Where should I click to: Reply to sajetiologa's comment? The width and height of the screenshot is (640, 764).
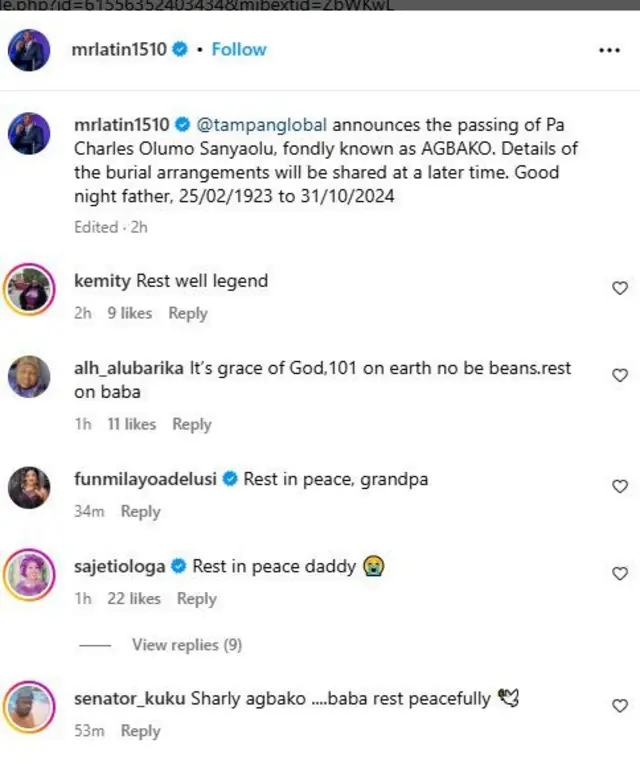pyautogui.click(x=197, y=598)
